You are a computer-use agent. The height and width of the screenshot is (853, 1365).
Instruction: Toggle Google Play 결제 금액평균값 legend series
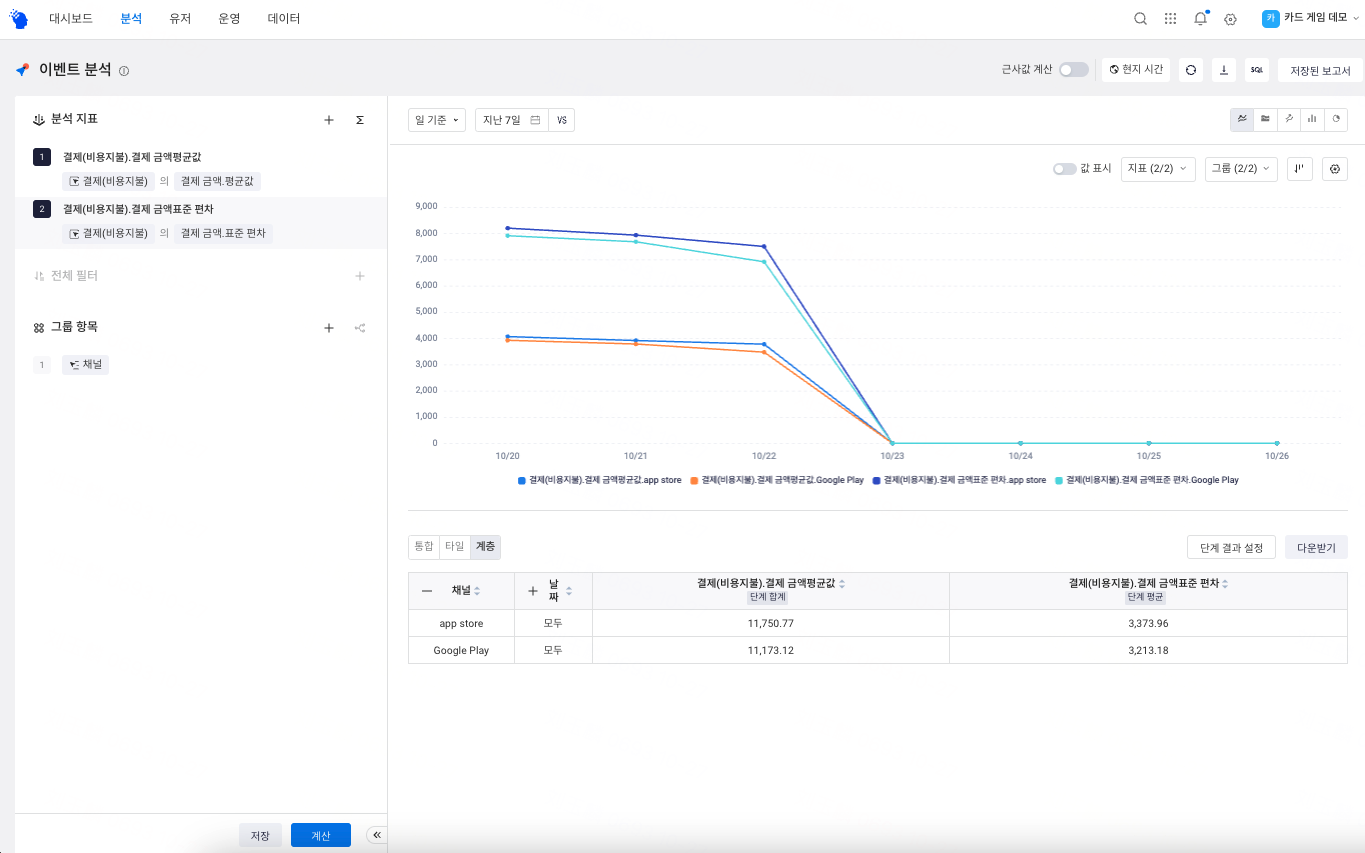[777, 480]
